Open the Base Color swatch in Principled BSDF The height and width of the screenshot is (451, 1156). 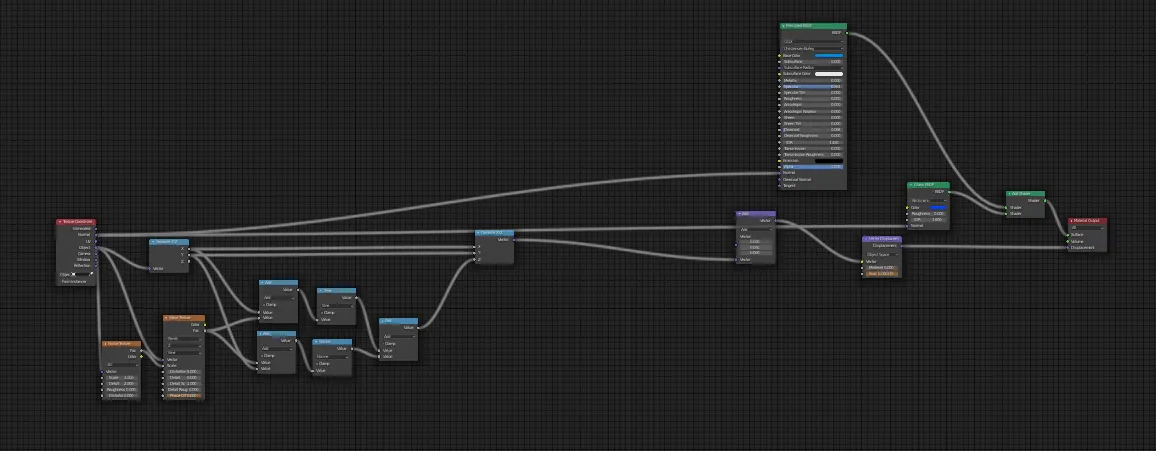(x=829, y=55)
